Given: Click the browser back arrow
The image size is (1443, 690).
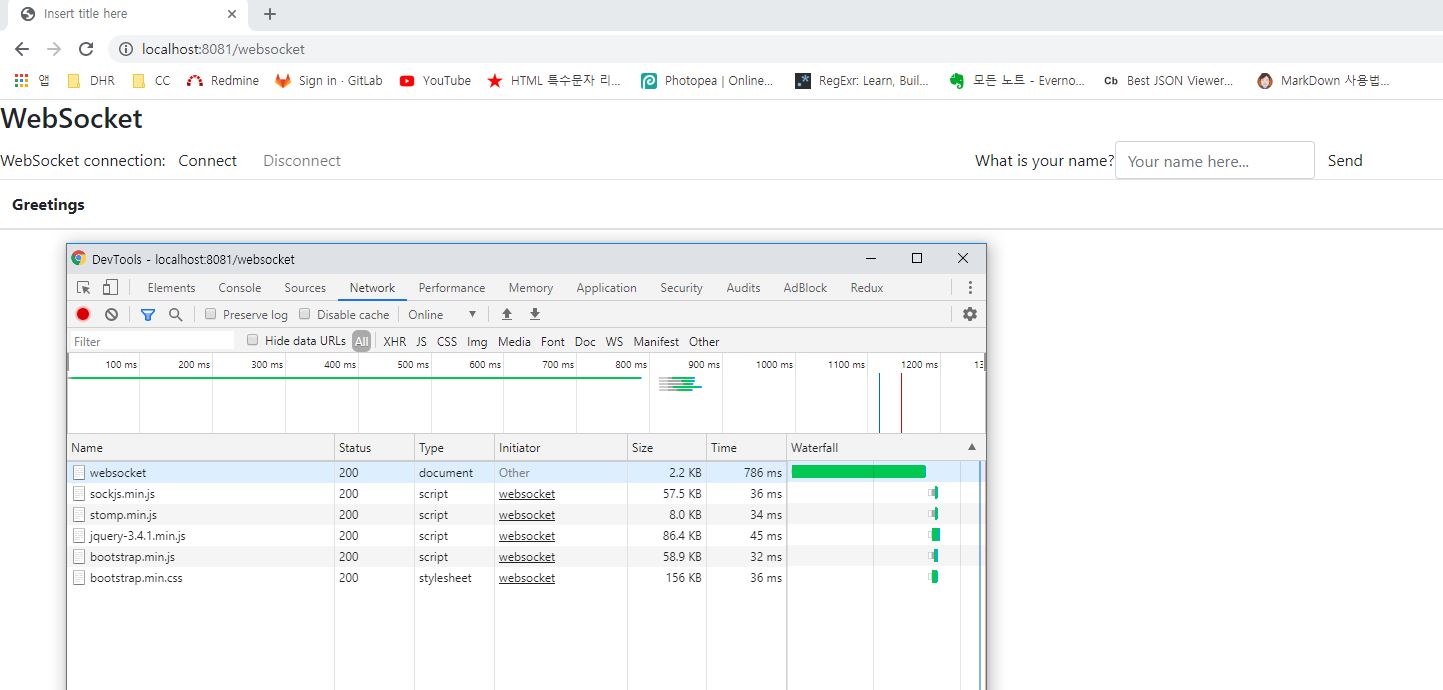Looking at the screenshot, I should click(22, 49).
